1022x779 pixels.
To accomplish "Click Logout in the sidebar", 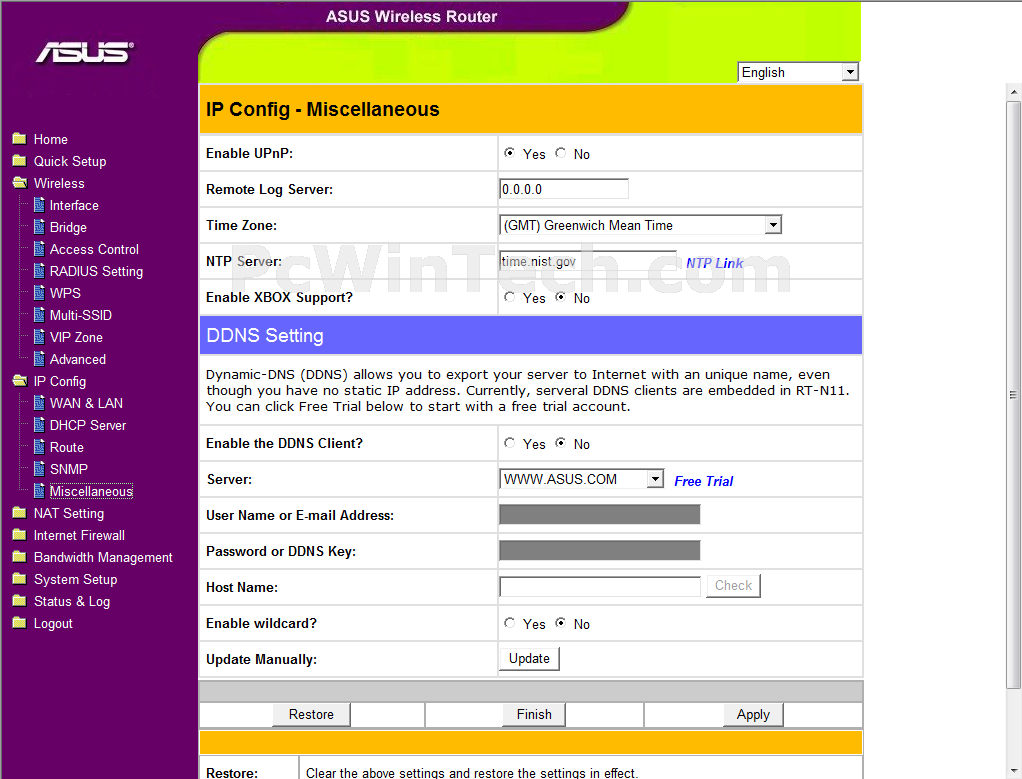I will point(53,623).
